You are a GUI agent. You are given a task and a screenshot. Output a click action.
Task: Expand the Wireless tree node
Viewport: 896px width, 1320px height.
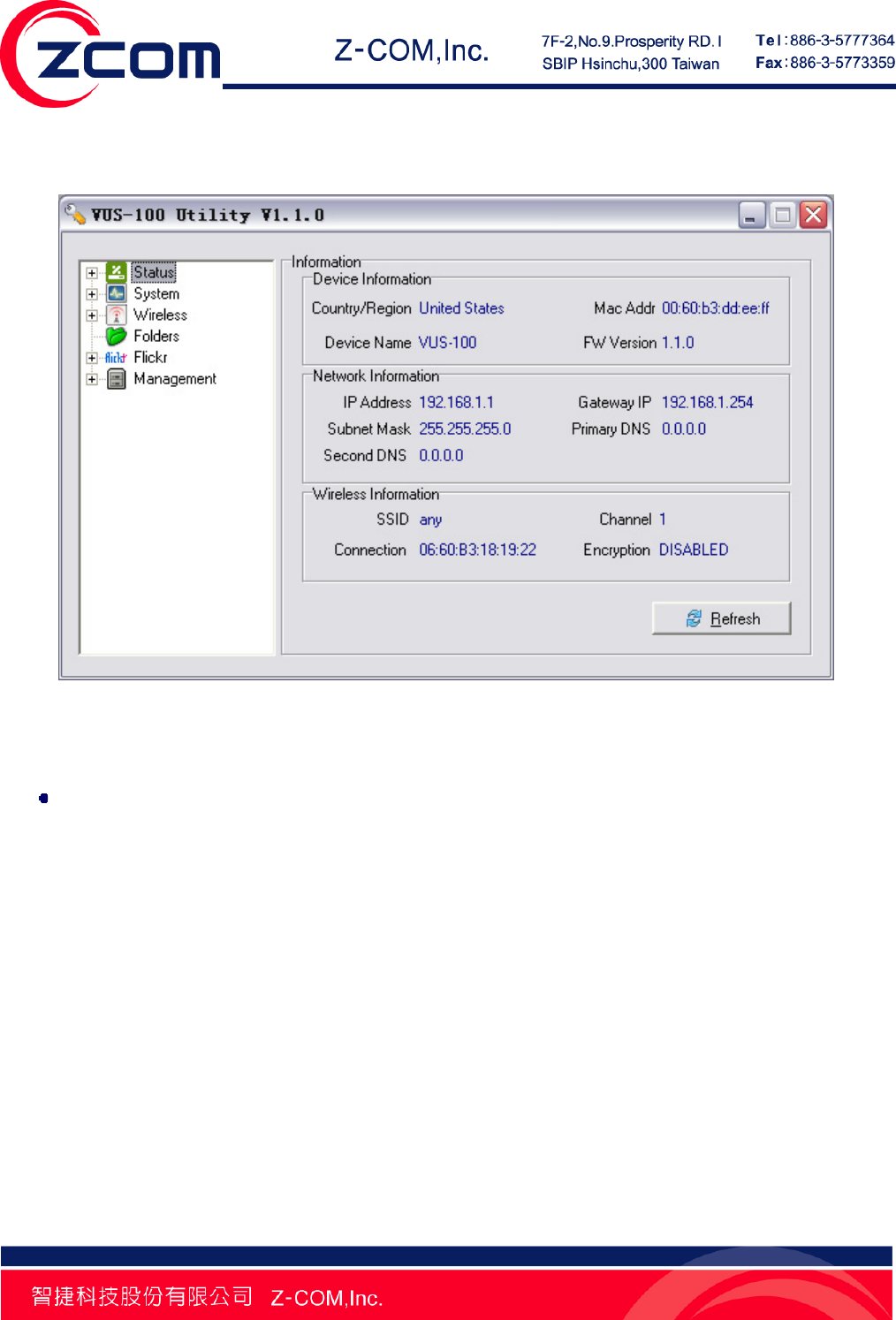[92, 315]
